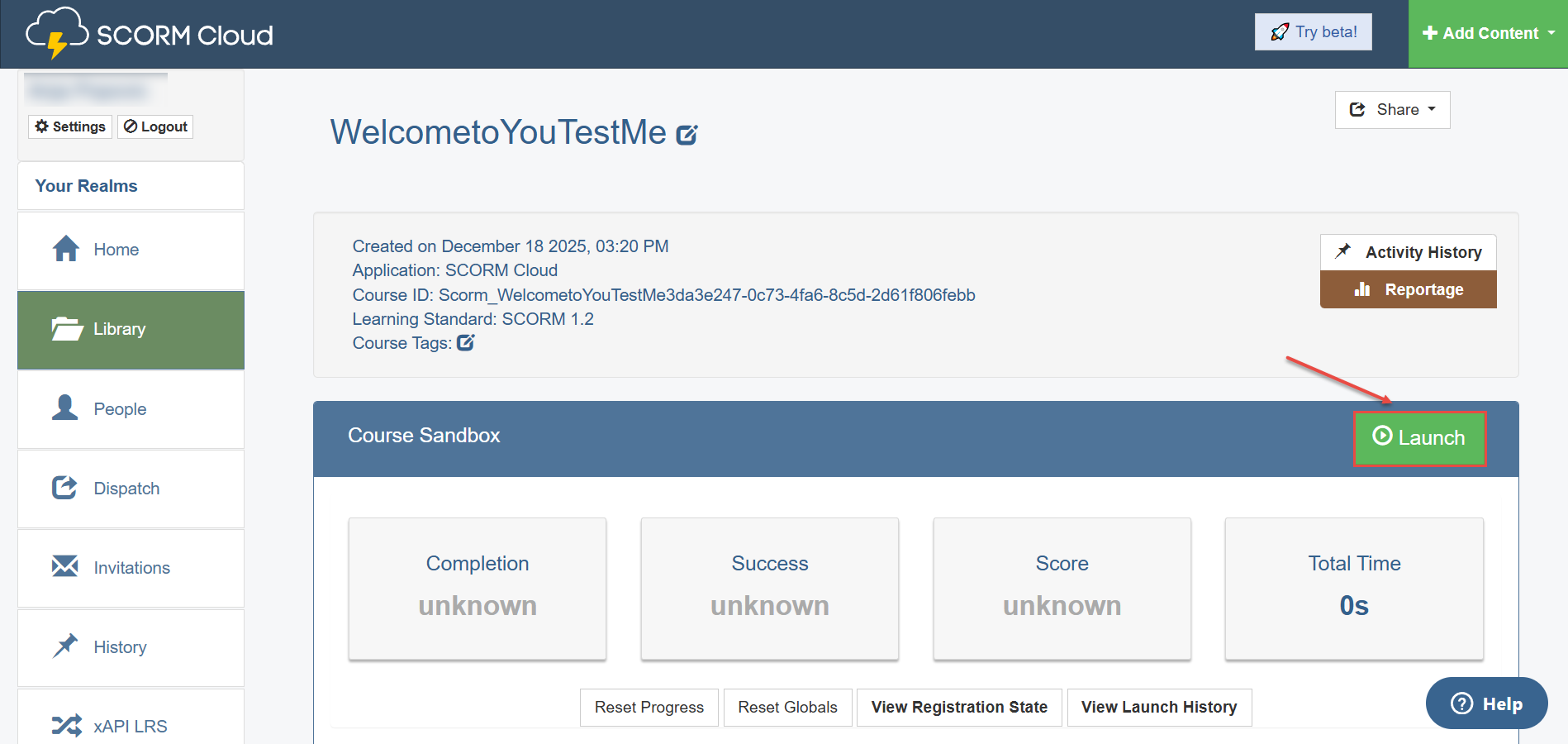Open Home via the house icon

click(x=66, y=249)
